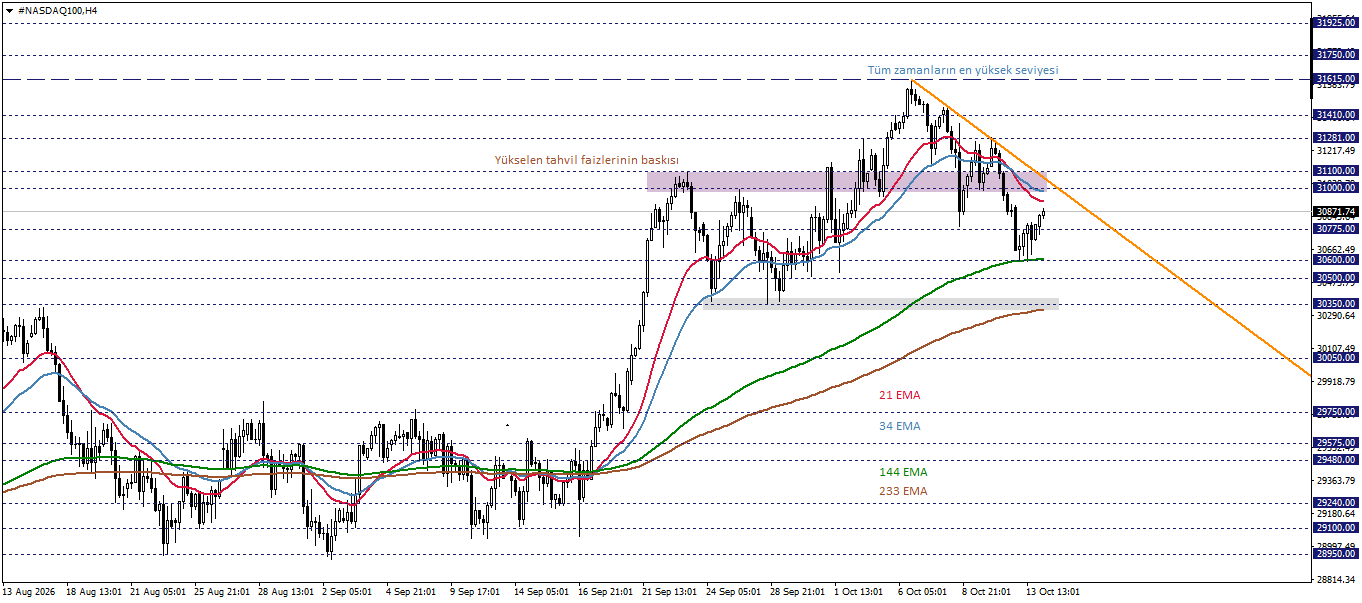The image size is (1362, 603).
Task: Click the 30775.00 price level tag
Action: [1336, 229]
